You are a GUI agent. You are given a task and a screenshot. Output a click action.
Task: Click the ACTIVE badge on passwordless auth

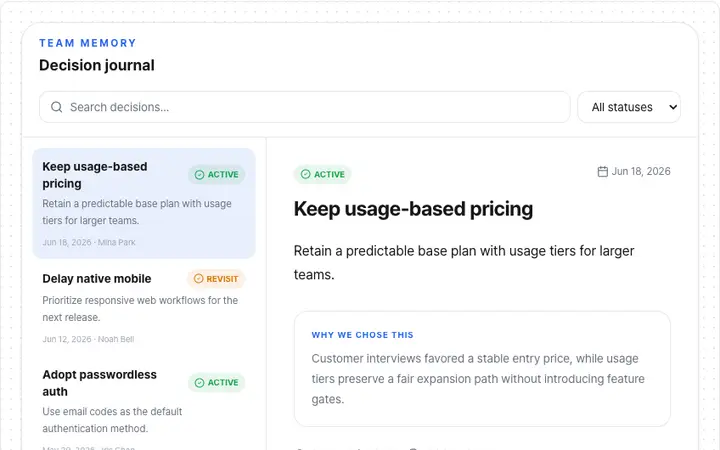pyautogui.click(x=216, y=382)
